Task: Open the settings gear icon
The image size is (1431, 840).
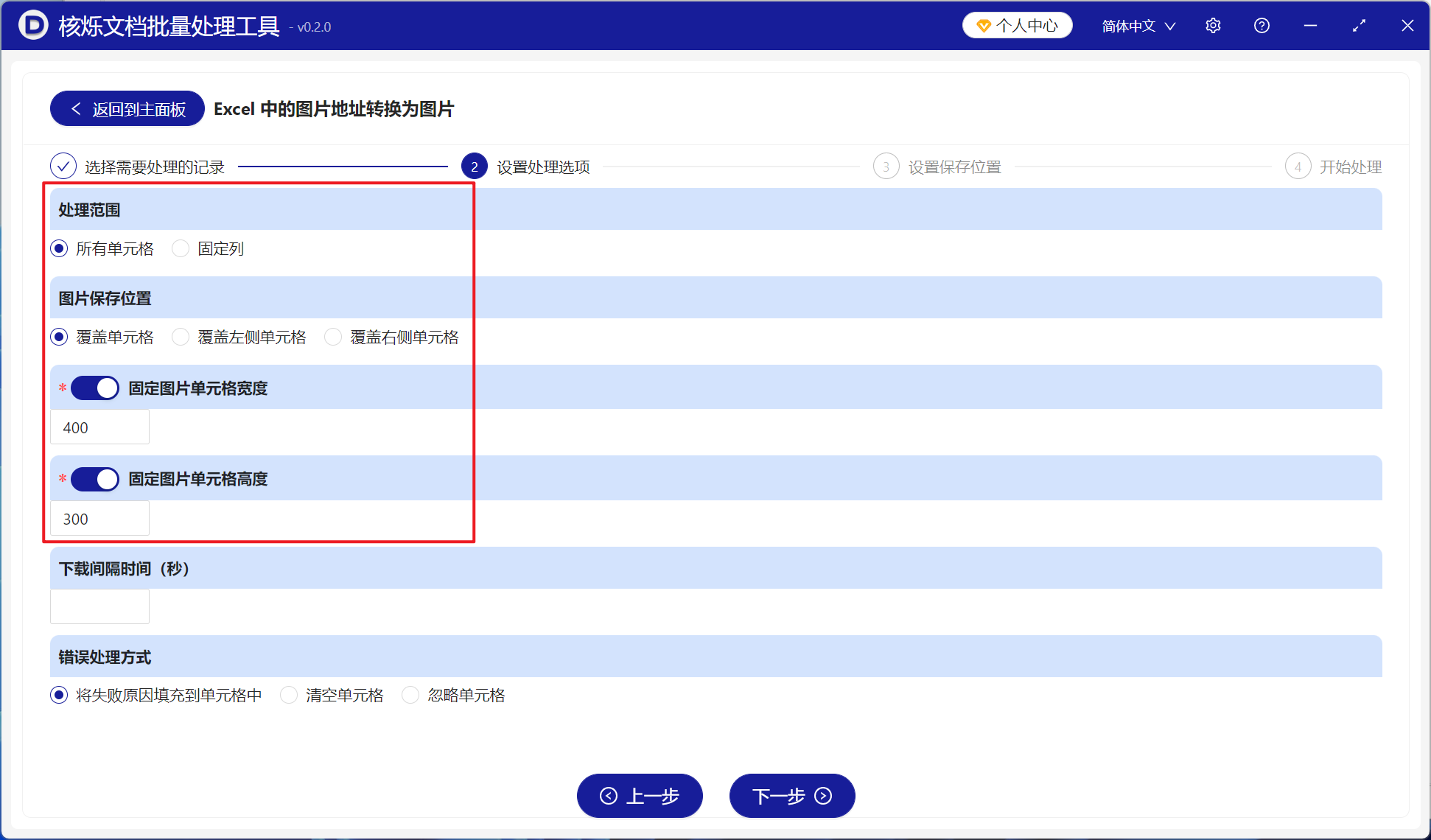Action: tap(1213, 26)
